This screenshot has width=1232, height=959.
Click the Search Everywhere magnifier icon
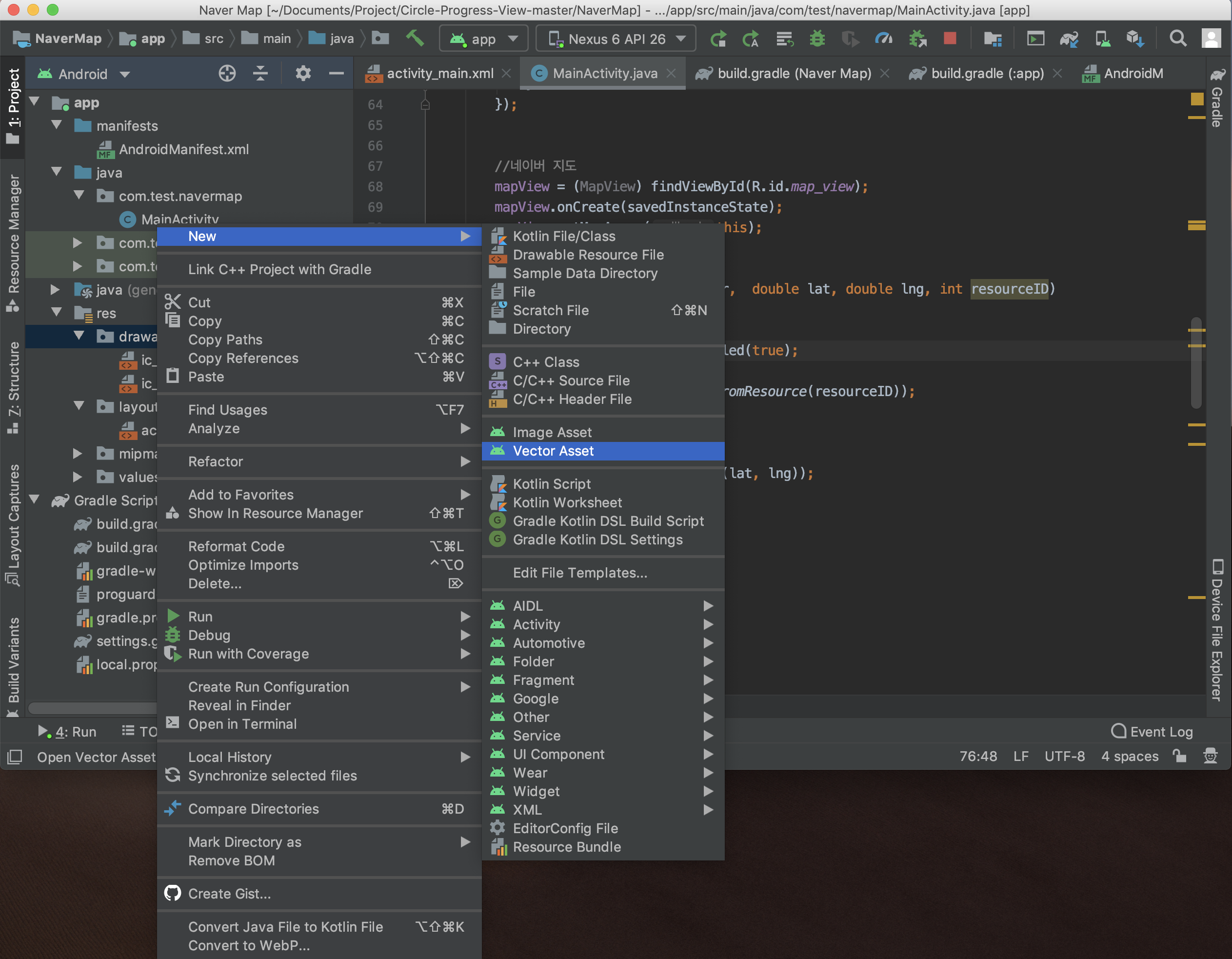(1178, 39)
